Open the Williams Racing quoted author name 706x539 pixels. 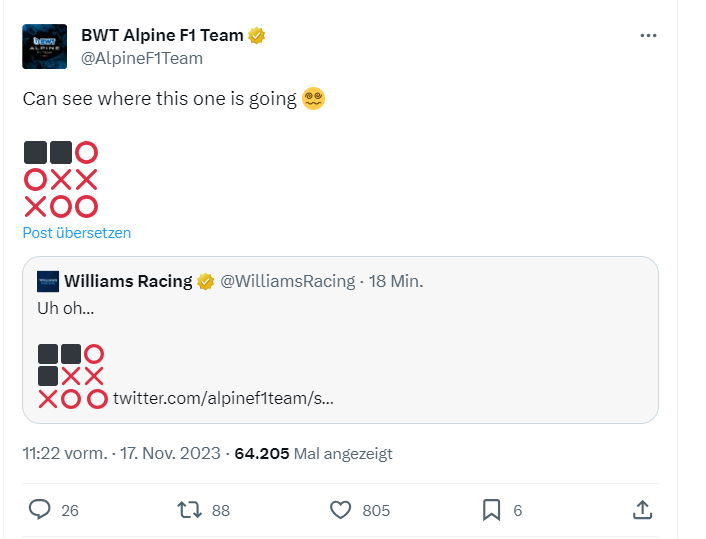128,281
